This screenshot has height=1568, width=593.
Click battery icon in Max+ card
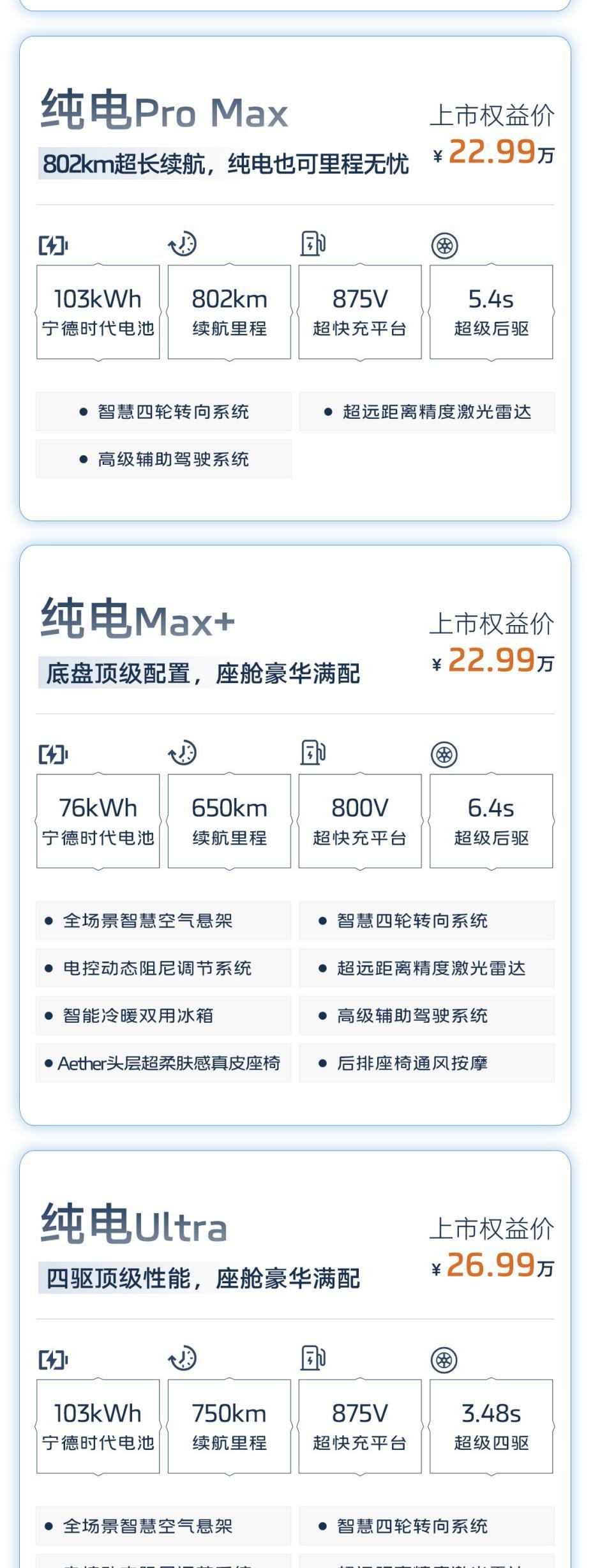point(53,754)
